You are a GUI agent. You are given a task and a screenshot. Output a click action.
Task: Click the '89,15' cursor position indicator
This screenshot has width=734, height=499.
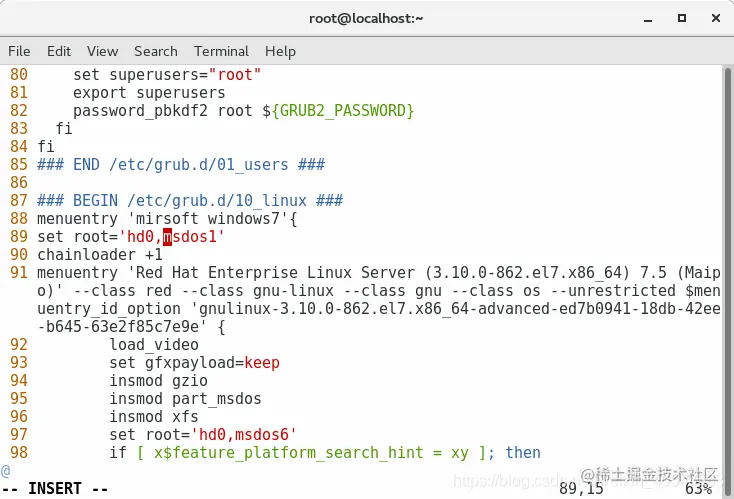pos(581,489)
